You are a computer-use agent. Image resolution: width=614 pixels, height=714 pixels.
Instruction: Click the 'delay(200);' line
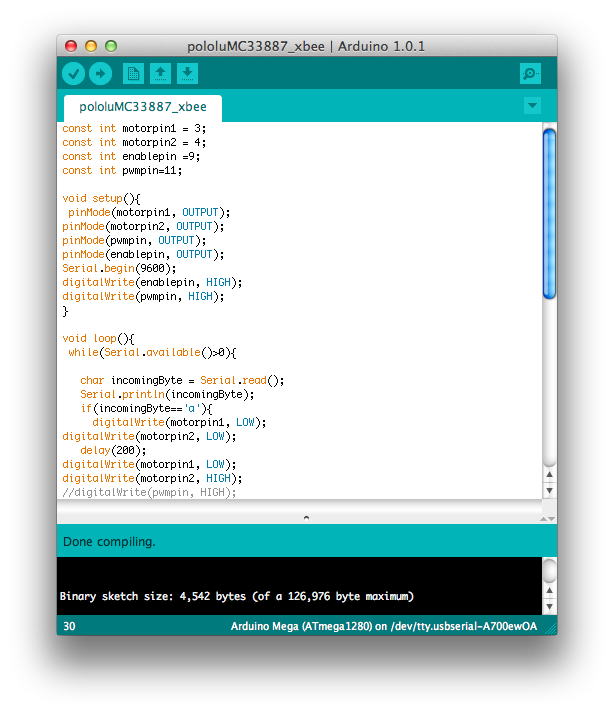pos(113,451)
